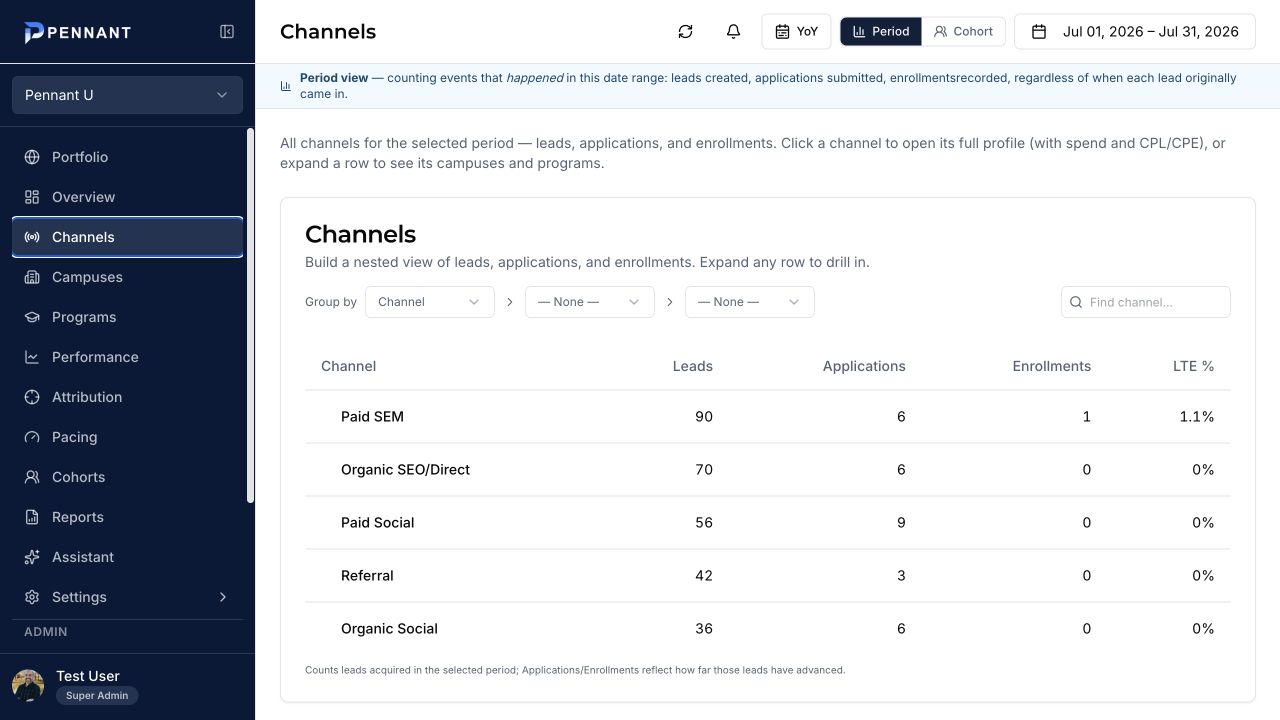The width and height of the screenshot is (1280, 720).
Task: Open the Group by Channel dropdown
Action: [x=430, y=302]
